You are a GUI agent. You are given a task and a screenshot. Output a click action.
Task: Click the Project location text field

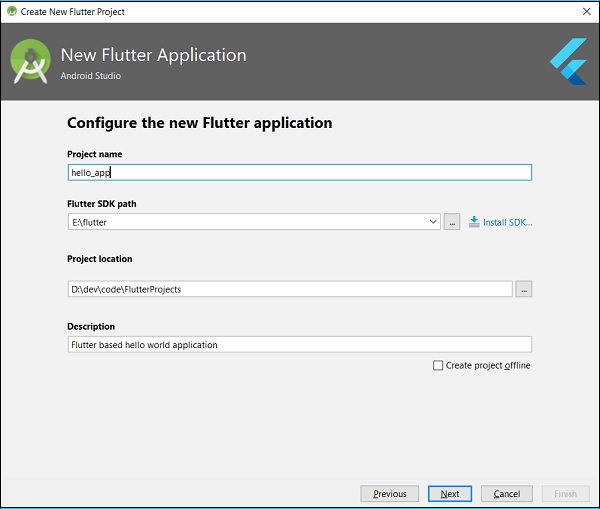click(x=289, y=289)
